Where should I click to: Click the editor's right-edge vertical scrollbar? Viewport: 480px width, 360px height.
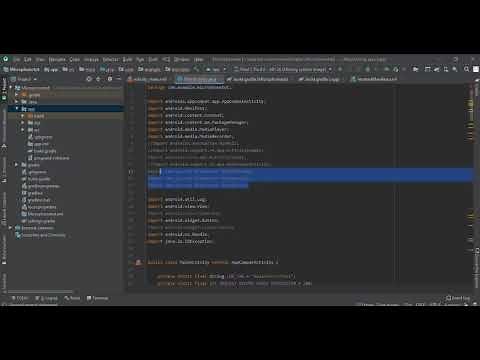coord(471,187)
